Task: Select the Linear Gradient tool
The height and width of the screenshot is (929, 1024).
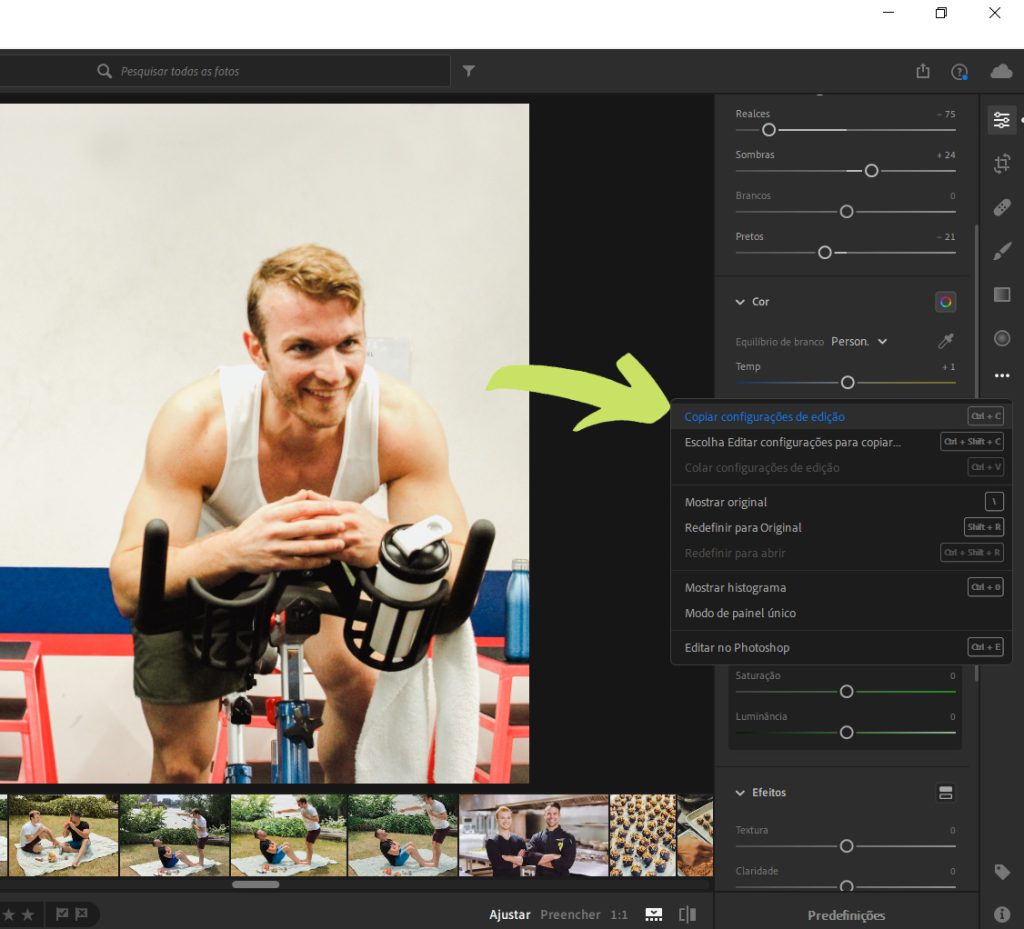Action: (1001, 294)
